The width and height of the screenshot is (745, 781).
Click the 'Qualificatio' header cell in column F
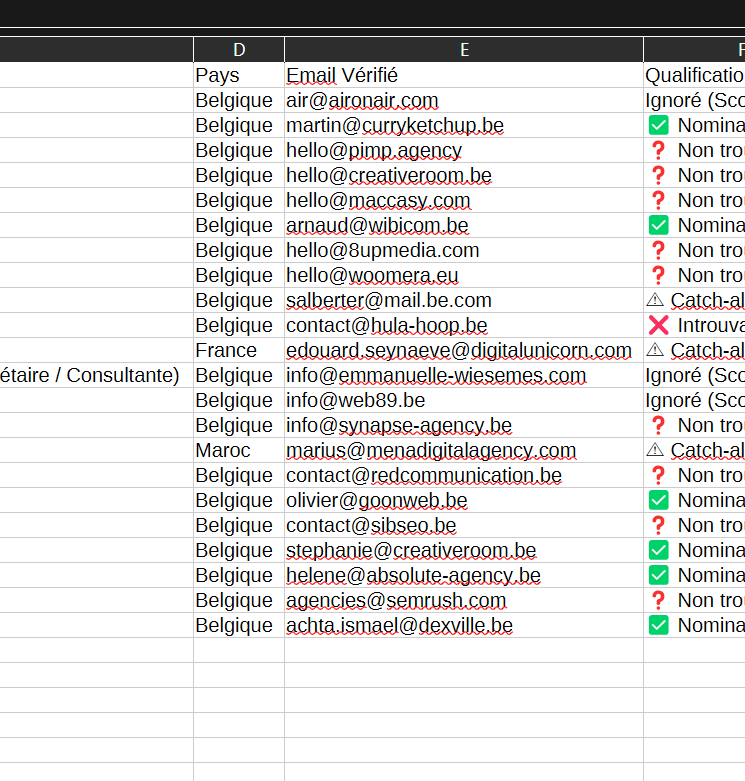point(695,75)
